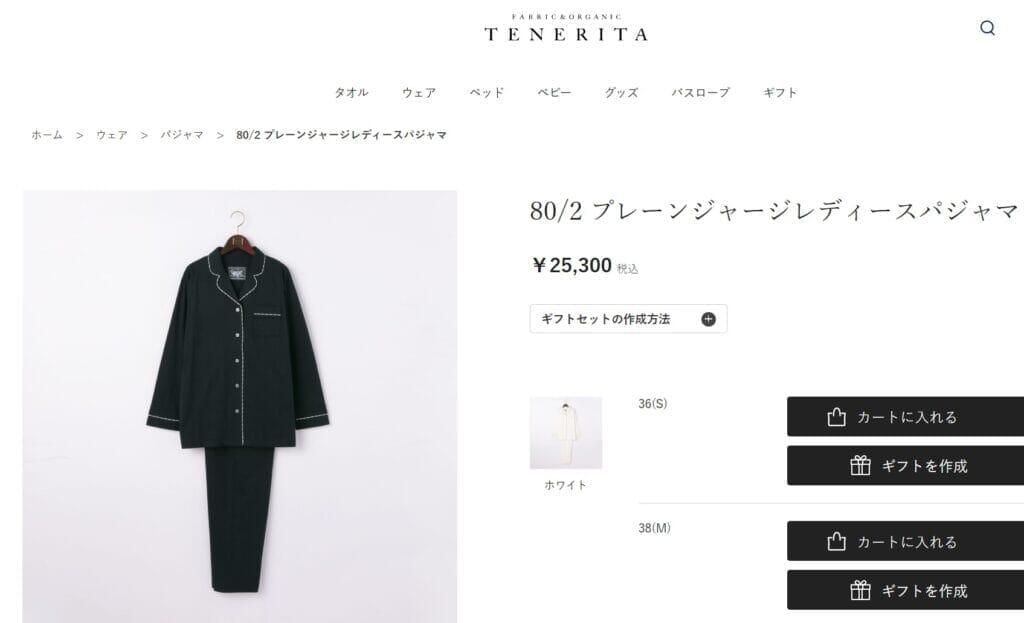The width and height of the screenshot is (1024, 623).
Task: Open the グッズ menu
Action: coord(622,93)
